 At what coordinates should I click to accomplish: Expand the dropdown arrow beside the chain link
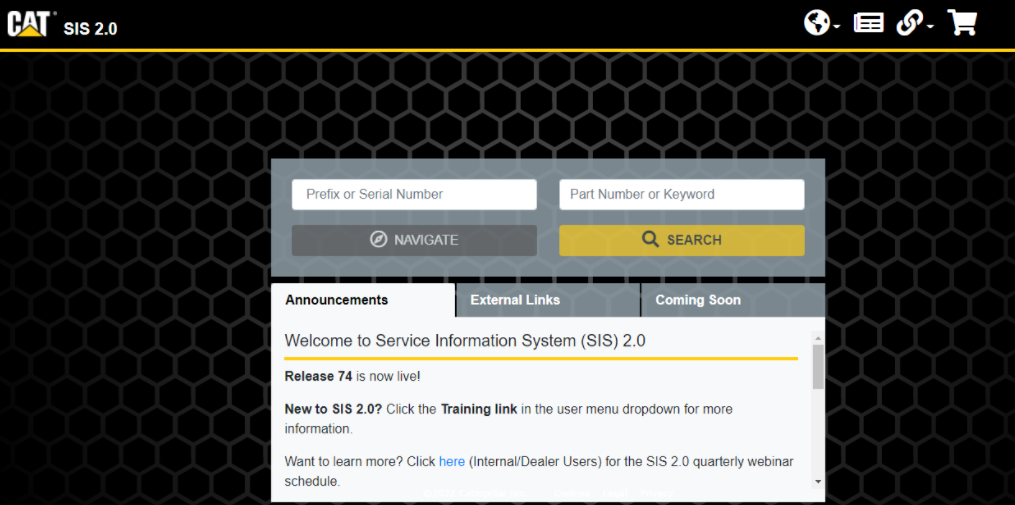(930, 27)
